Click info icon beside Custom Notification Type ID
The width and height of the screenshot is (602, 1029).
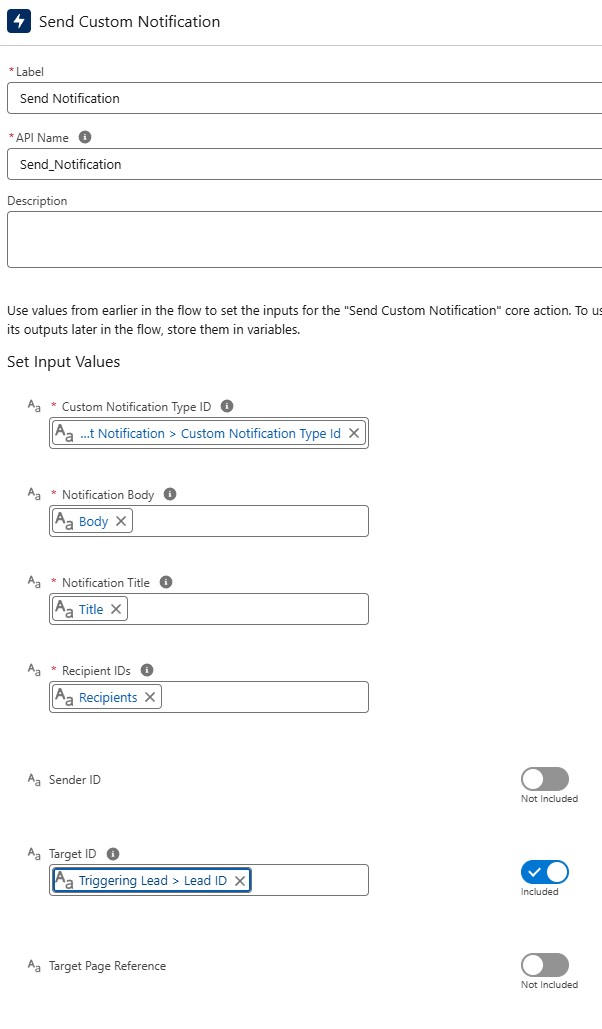[x=227, y=406]
